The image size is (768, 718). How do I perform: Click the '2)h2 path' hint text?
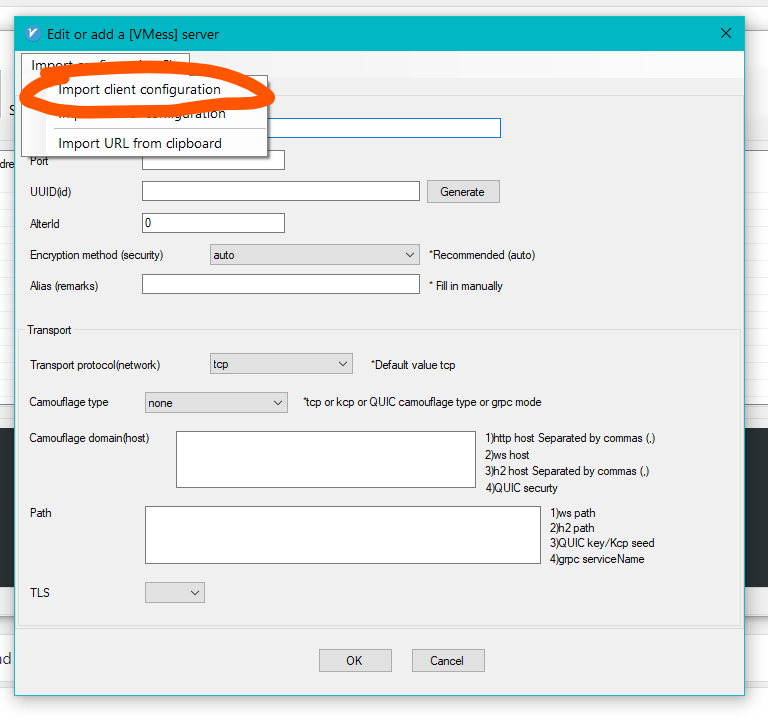point(572,528)
